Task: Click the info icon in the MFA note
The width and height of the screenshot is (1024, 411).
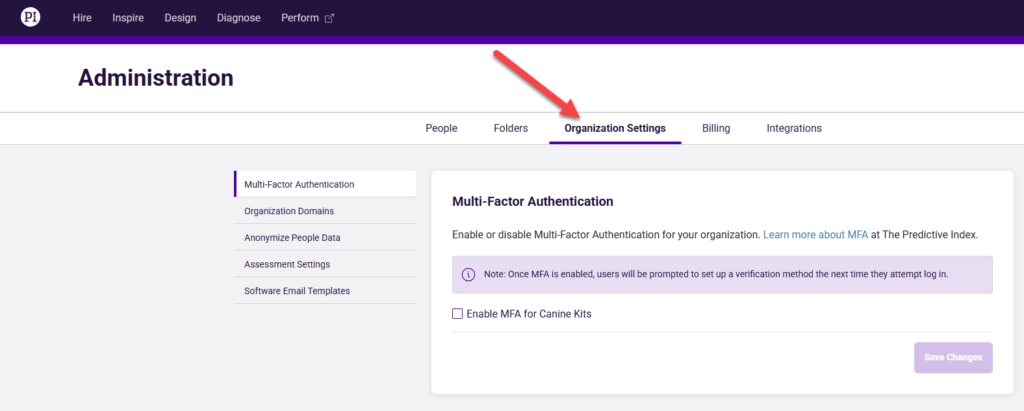Action: click(x=468, y=274)
